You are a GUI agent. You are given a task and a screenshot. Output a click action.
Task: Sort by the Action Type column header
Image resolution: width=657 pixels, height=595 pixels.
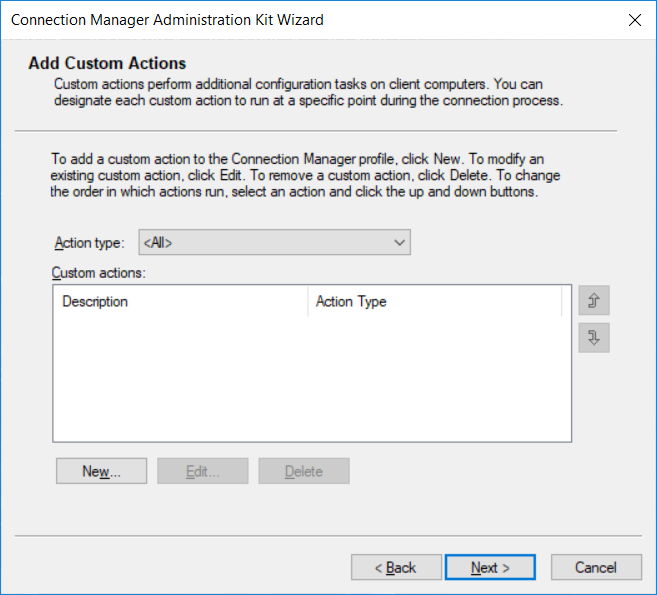click(435, 301)
